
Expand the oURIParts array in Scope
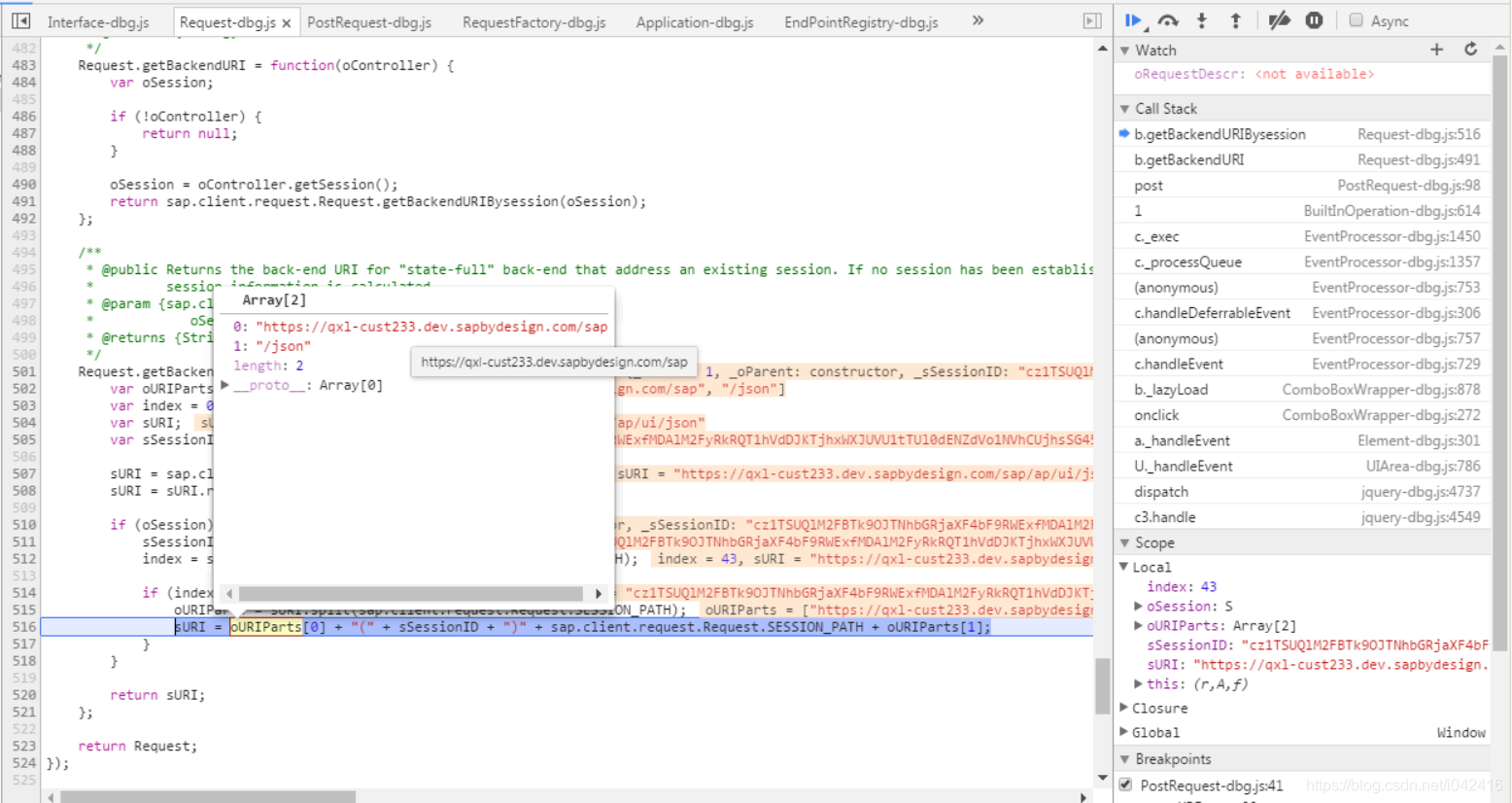coord(1139,625)
